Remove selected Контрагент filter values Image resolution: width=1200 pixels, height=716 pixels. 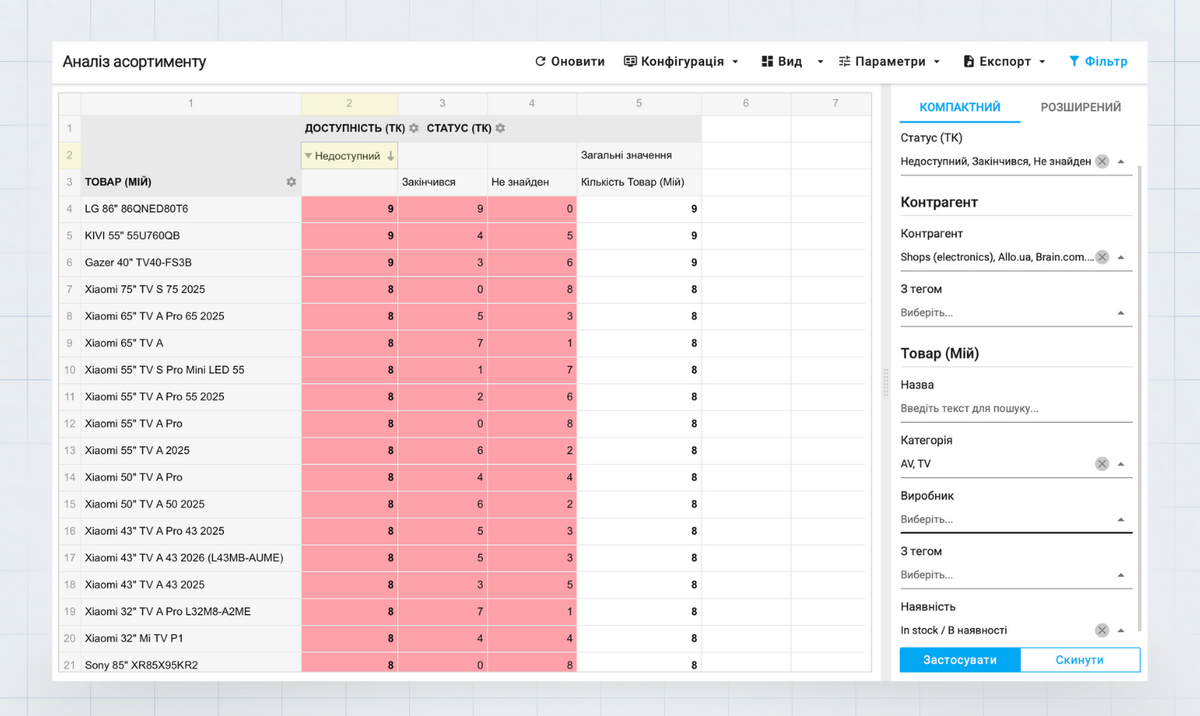click(1101, 257)
